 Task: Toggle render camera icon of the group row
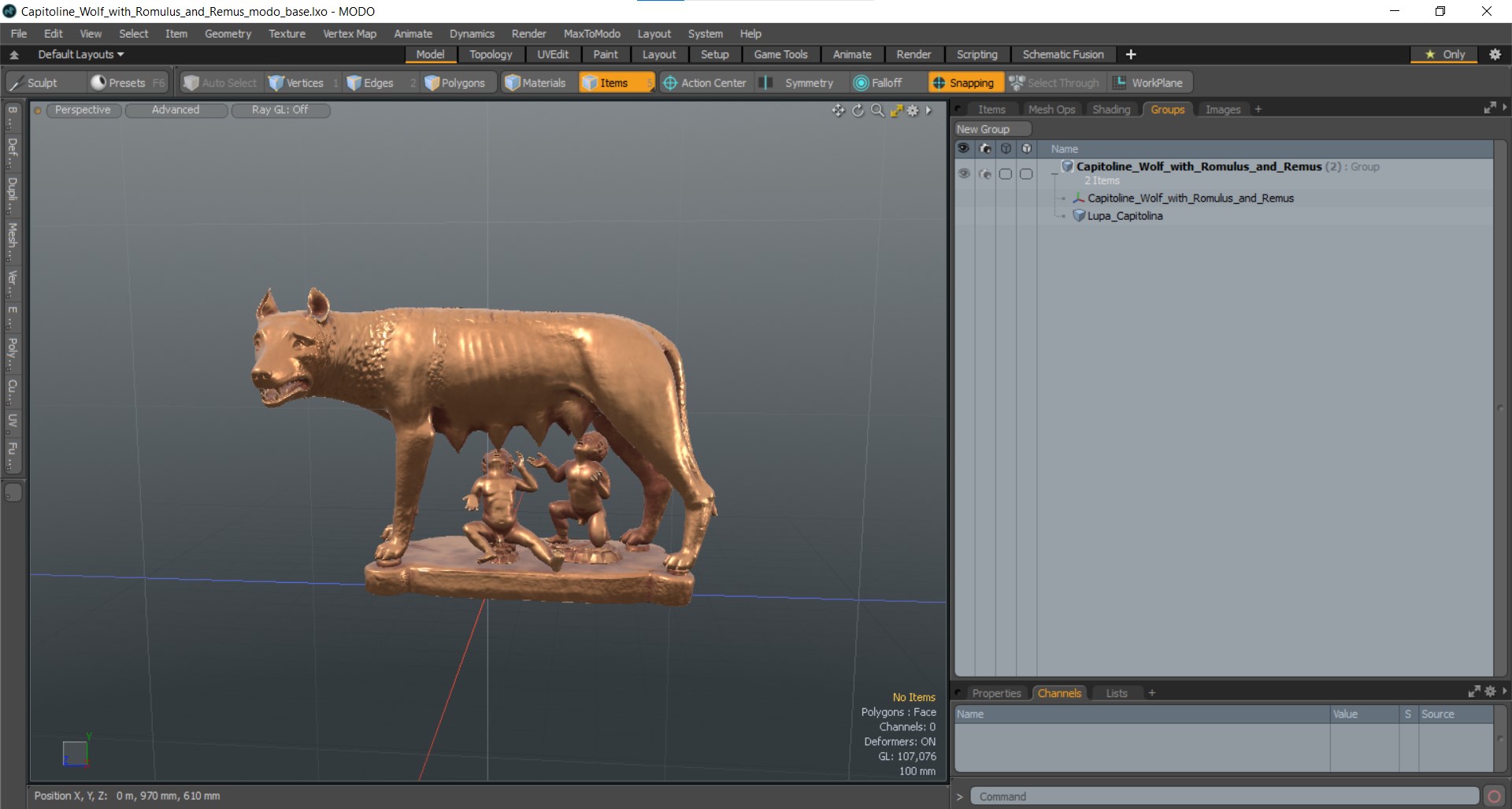(985, 173)
